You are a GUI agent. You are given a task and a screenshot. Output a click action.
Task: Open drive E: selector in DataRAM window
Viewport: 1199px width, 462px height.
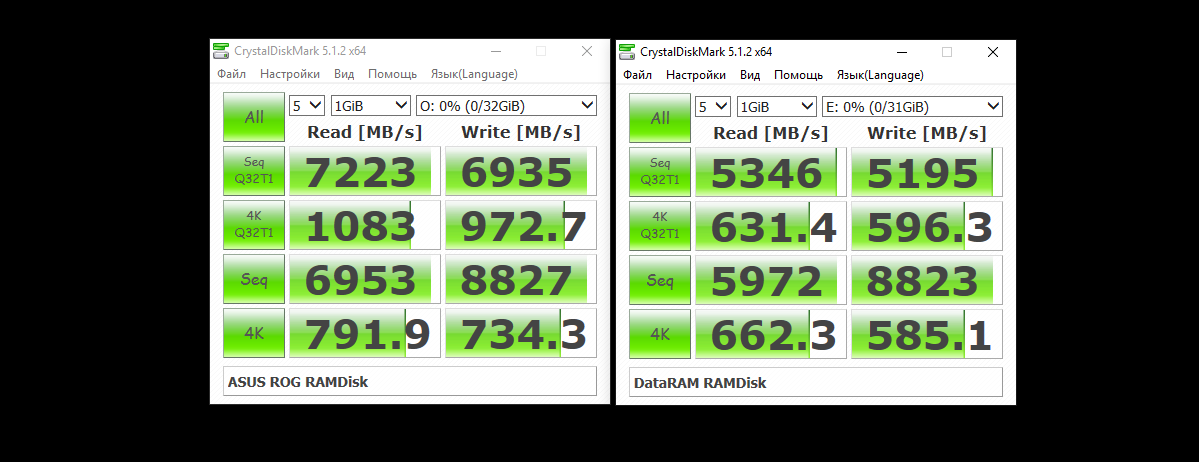click(912, 106)
